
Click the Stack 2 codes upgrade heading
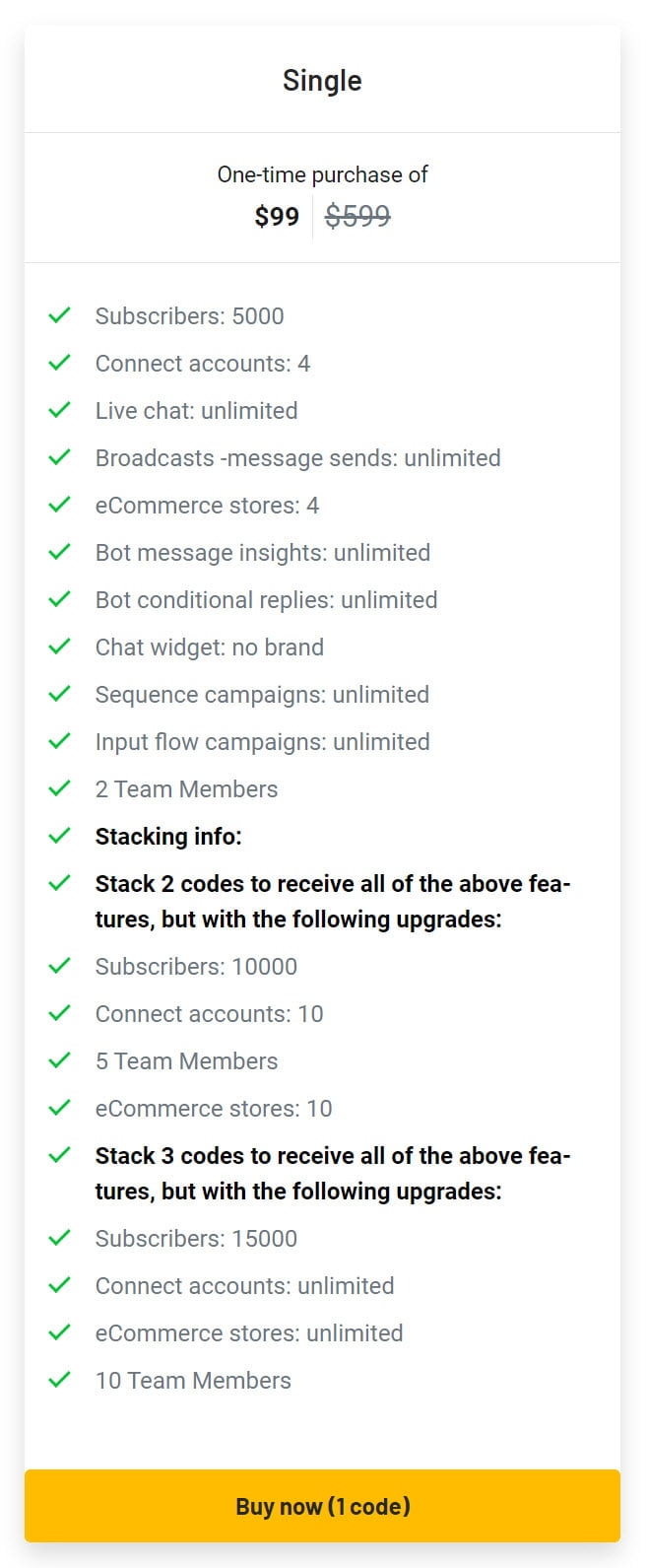[333, 901]
